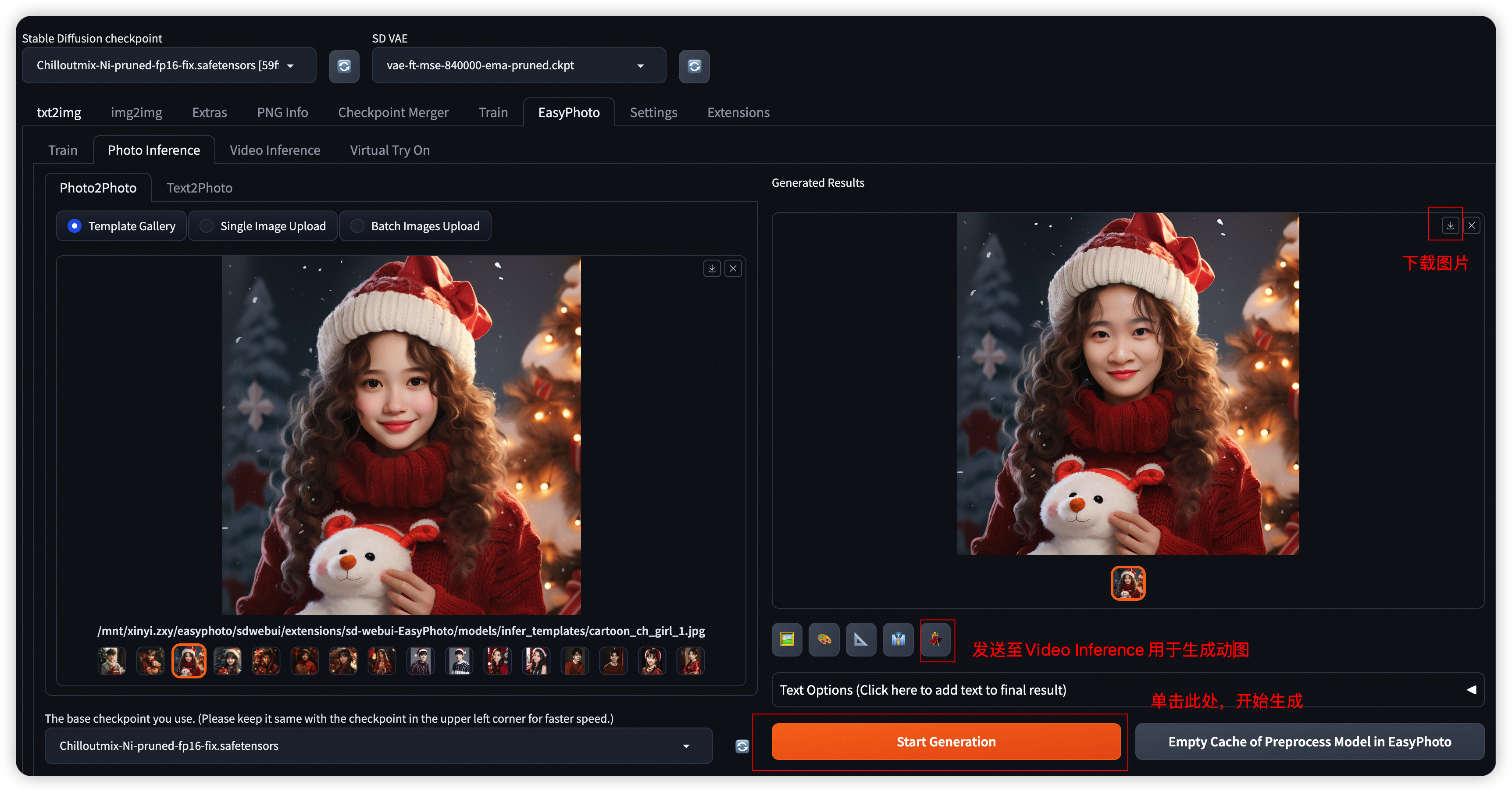Viewport: 1512px width, 792px height.
Task: Open the Text2Photo tab
Action: 199,188
